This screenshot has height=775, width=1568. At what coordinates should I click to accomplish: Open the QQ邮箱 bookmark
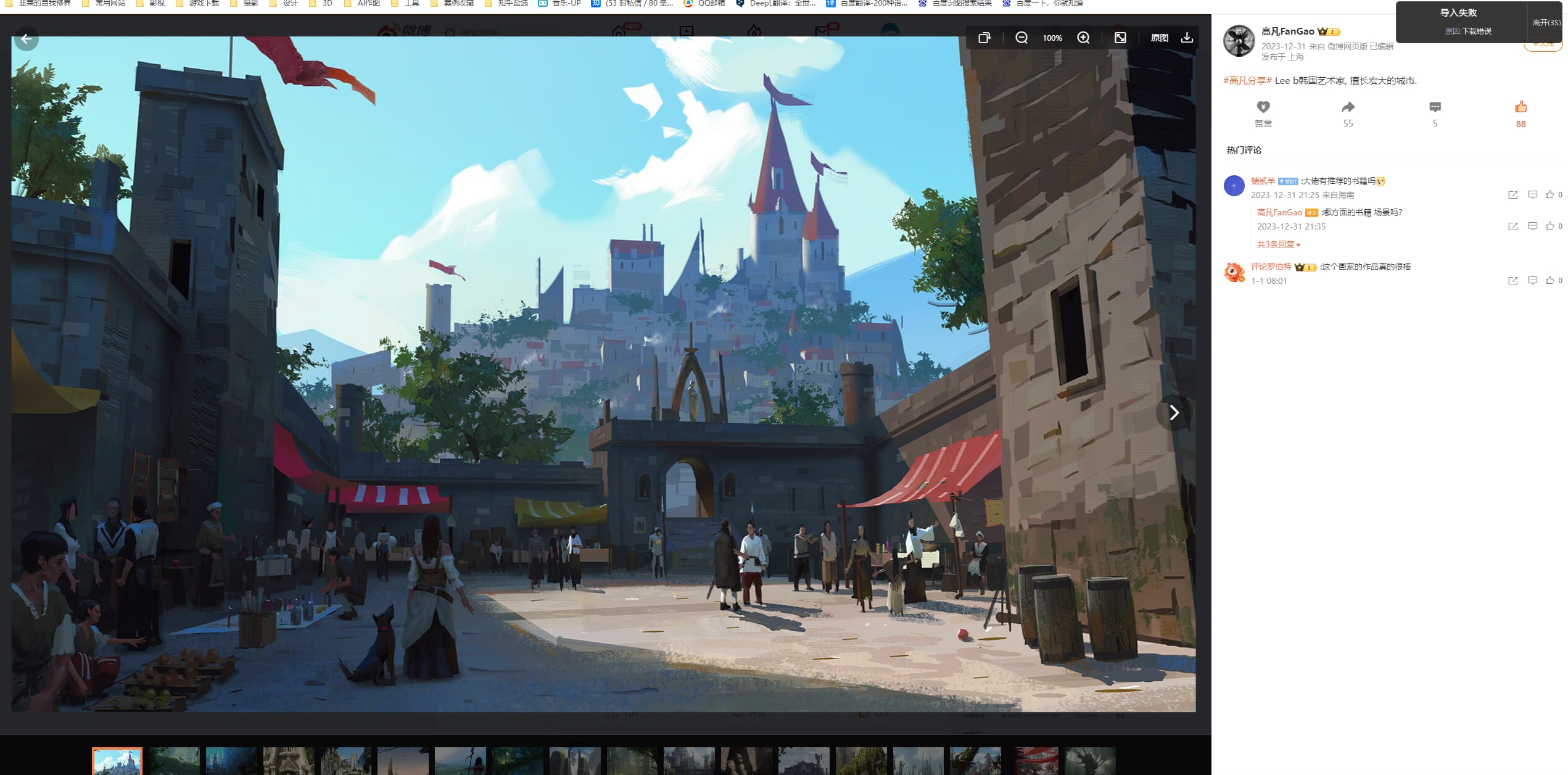click(x=704, y=3)
